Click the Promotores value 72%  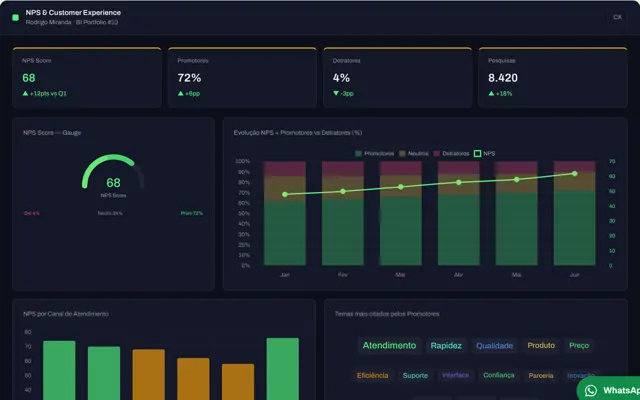[x=189, y=78]
